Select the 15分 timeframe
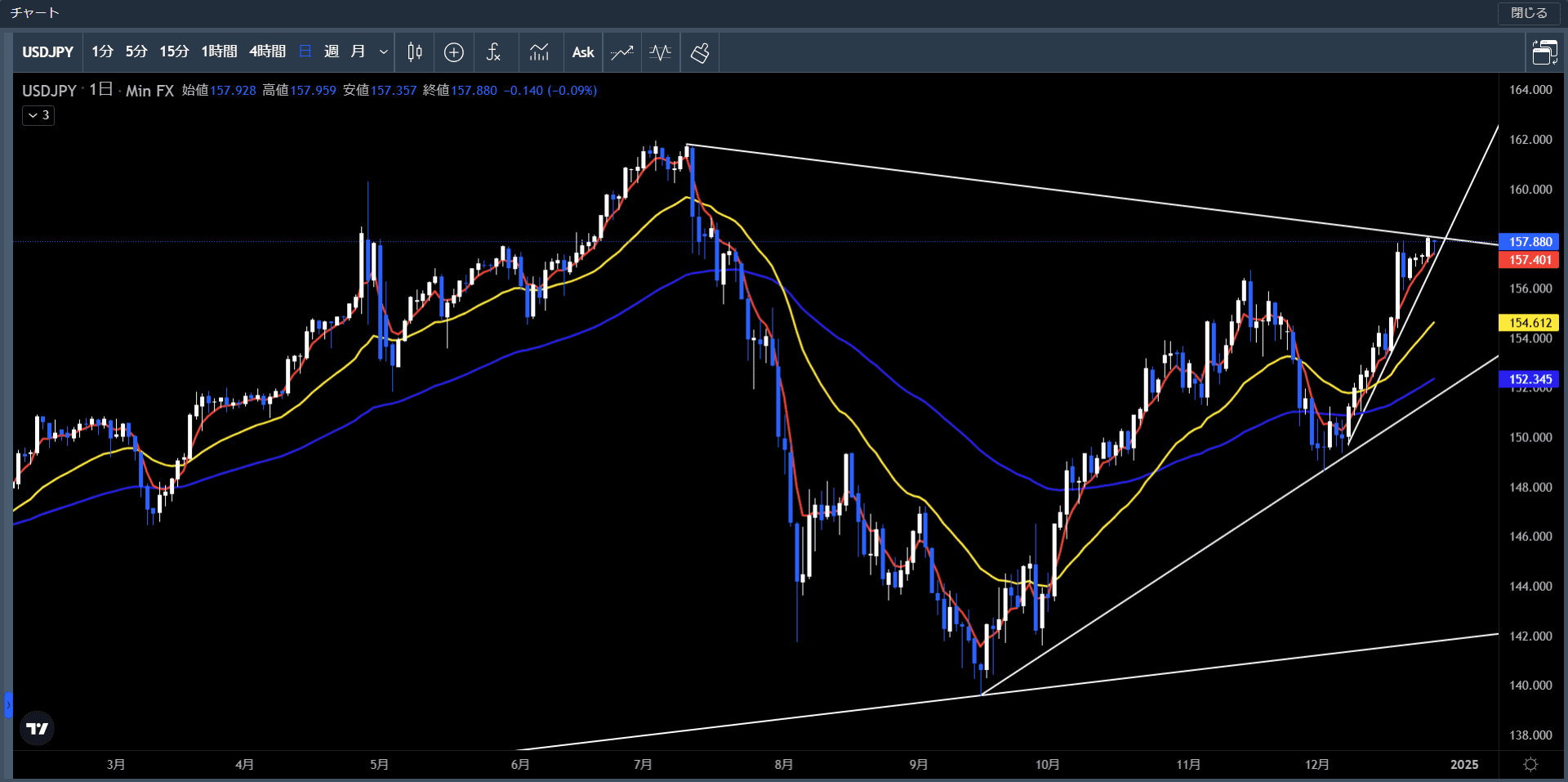Screen dimensions: 1568x782 click(174, 51)
